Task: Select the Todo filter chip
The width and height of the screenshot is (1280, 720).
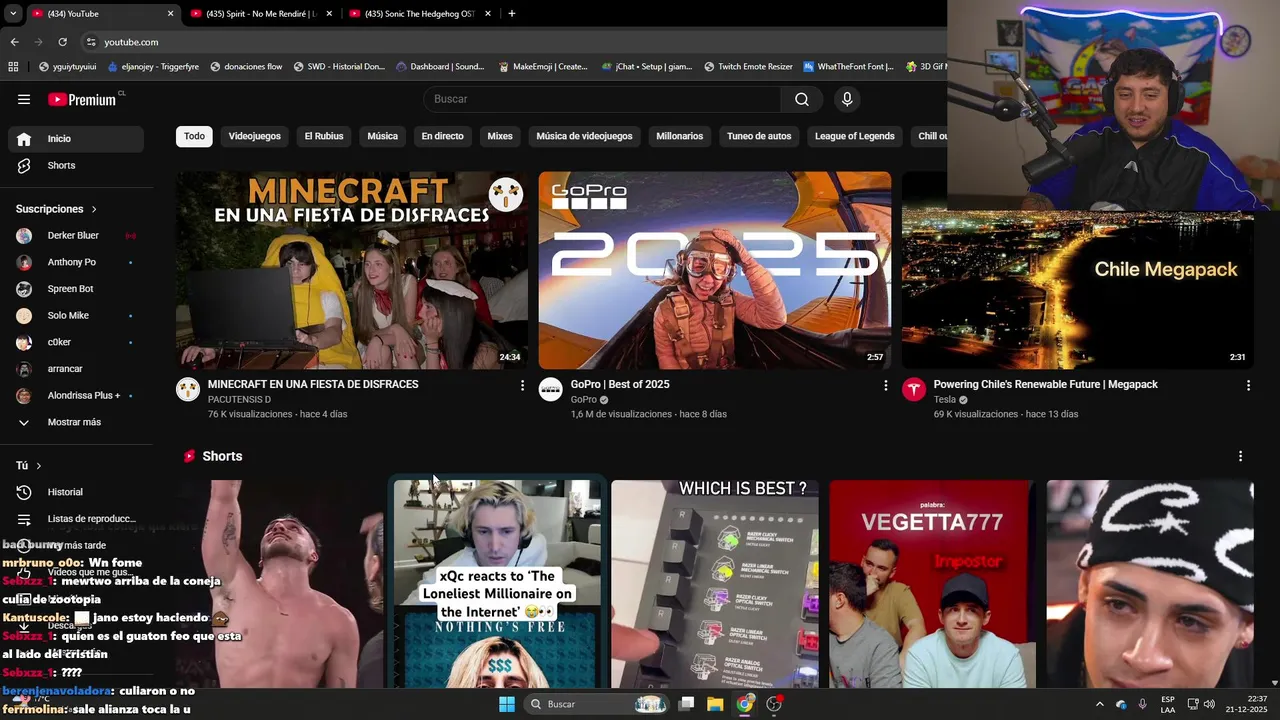Action: click(x=194, y=136)
